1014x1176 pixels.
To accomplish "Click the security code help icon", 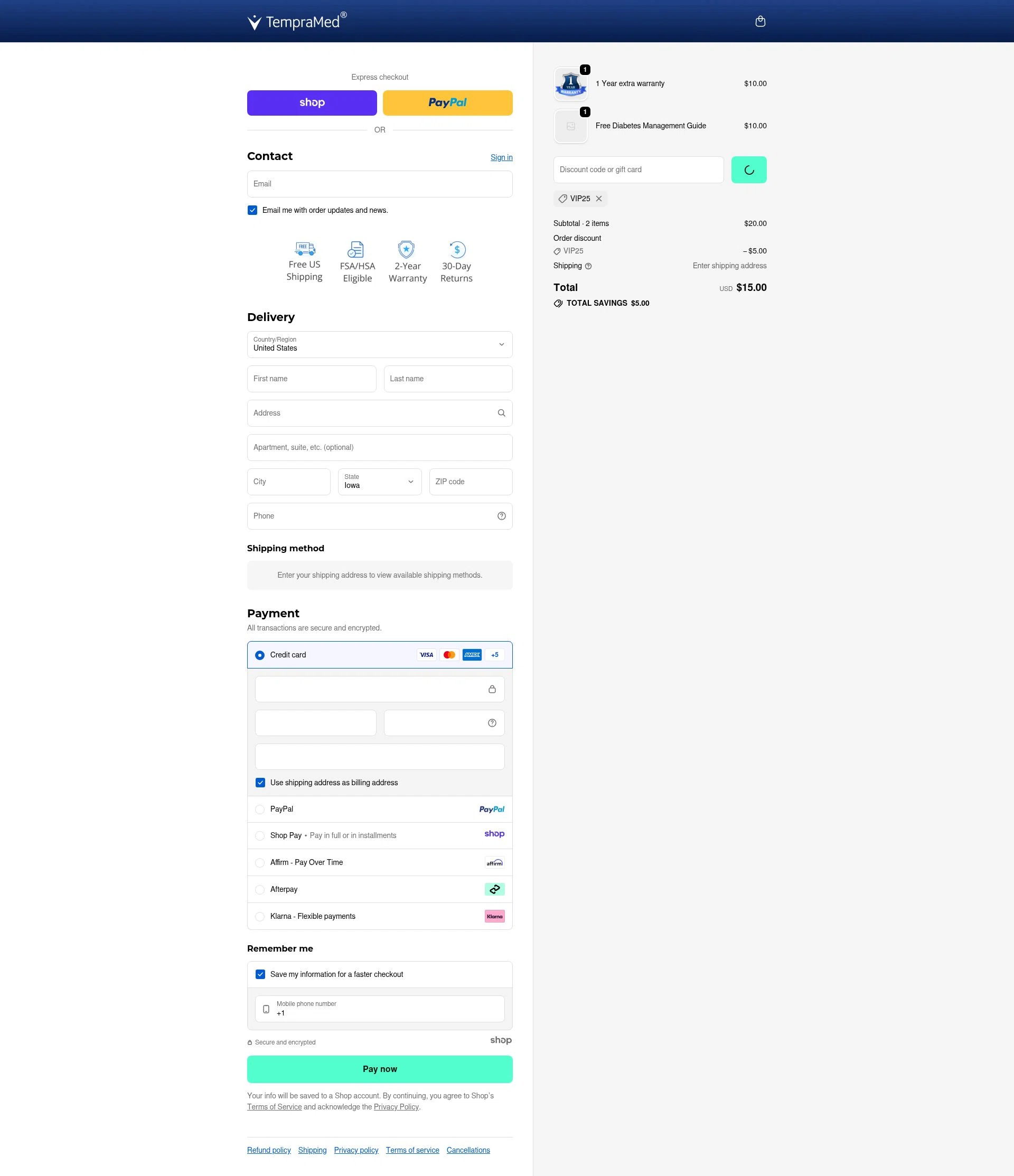I will tap(491, 722).
